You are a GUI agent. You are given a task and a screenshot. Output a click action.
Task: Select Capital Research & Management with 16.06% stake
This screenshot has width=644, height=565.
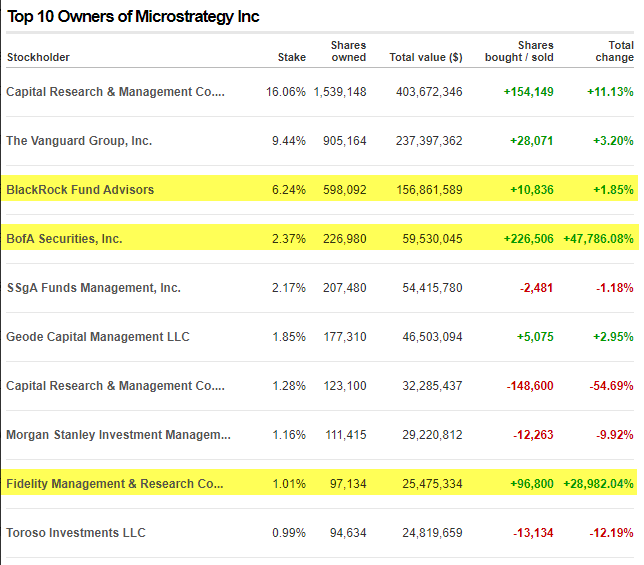(115, 92)
